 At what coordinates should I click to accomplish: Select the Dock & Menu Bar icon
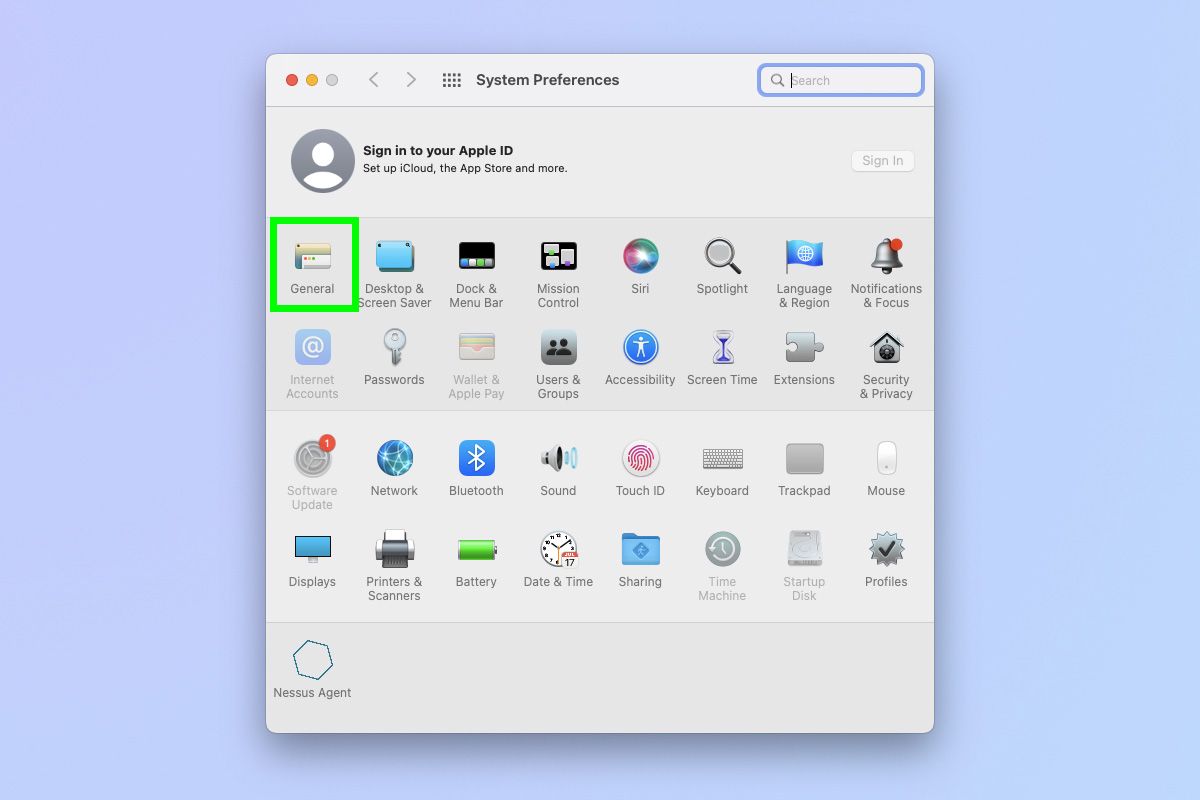coord(477,258)
